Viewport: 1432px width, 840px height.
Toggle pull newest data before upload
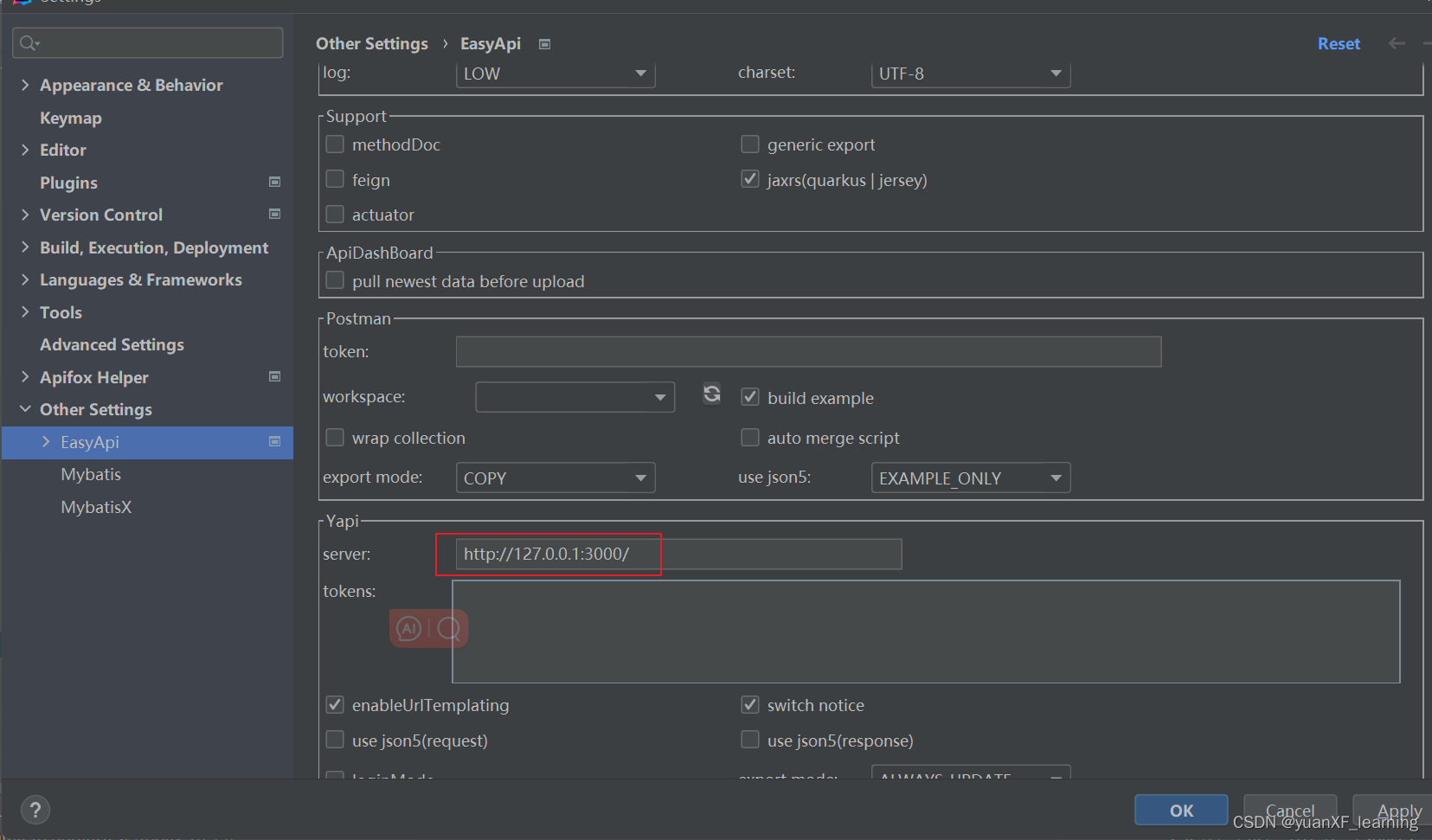[x=335, y=280]
